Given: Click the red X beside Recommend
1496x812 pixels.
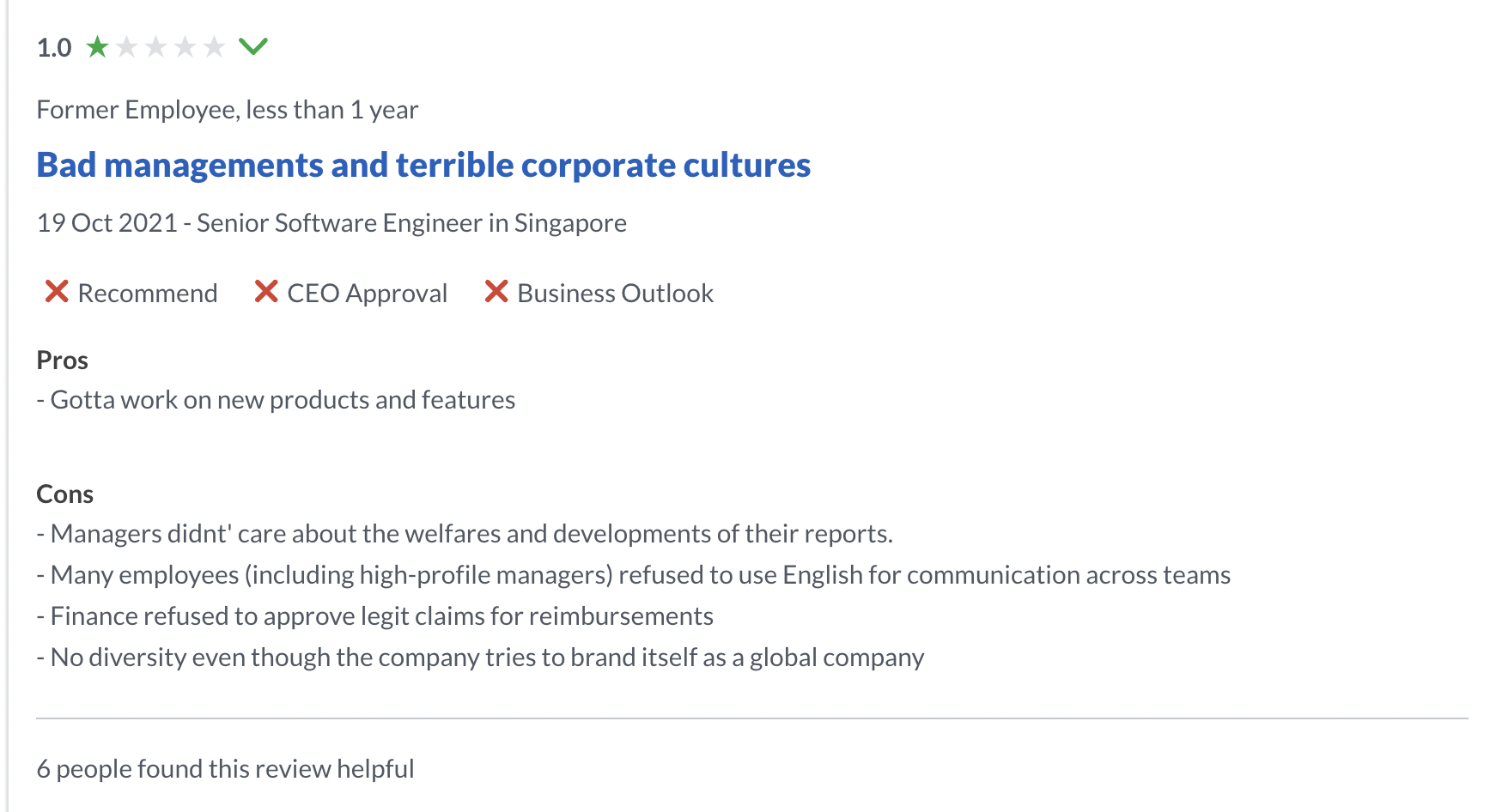Looking at the screenshot, I should [57, 292].
